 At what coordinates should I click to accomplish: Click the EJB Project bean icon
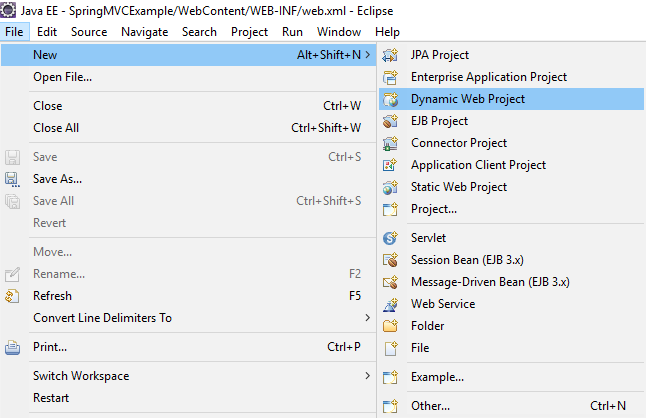[390, 121]
